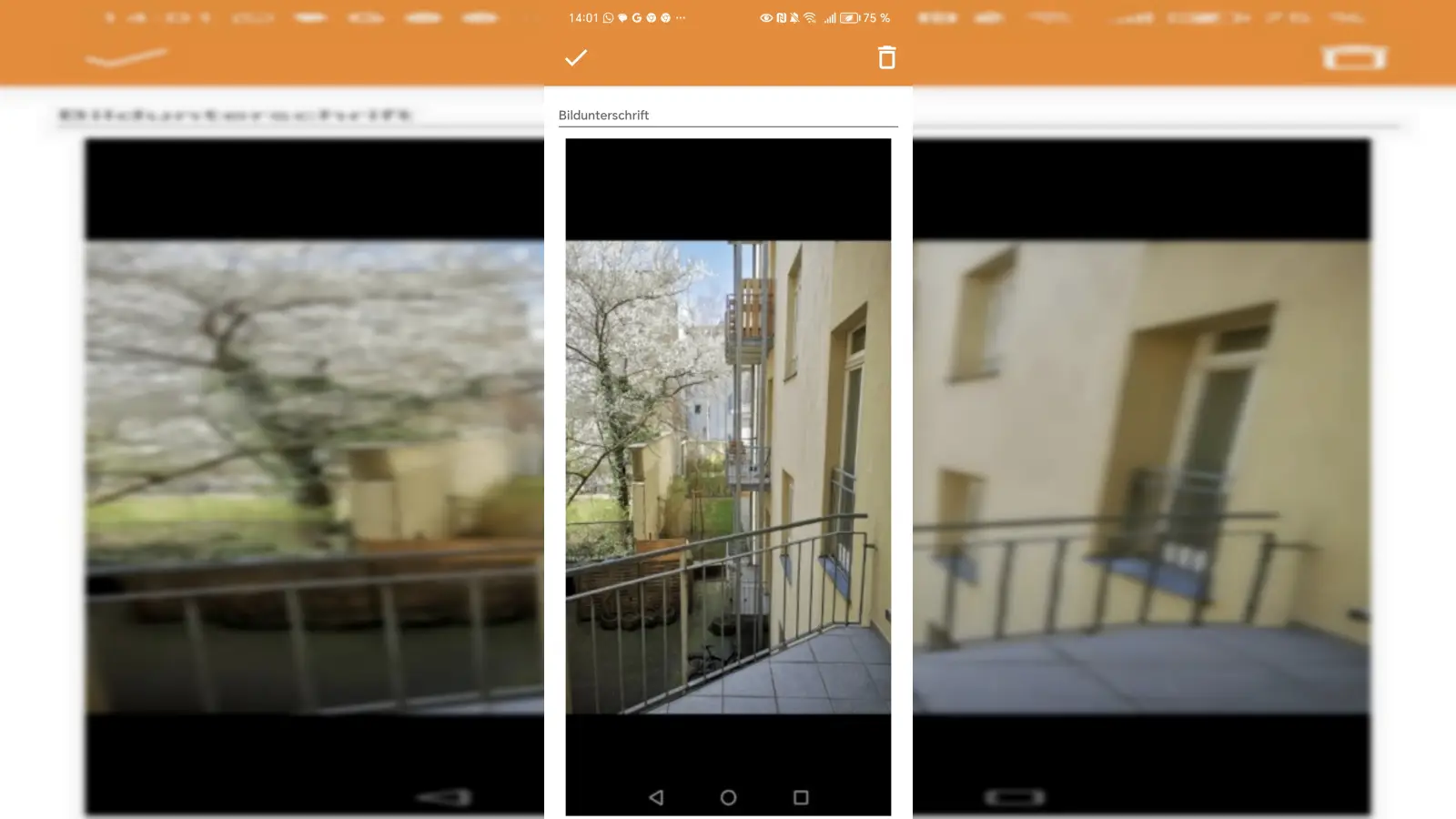This screenshot has width=1456, height=819.
Task: Tap the WhatsApp notification icon in status bar
Action: click(x=608, y=18)
